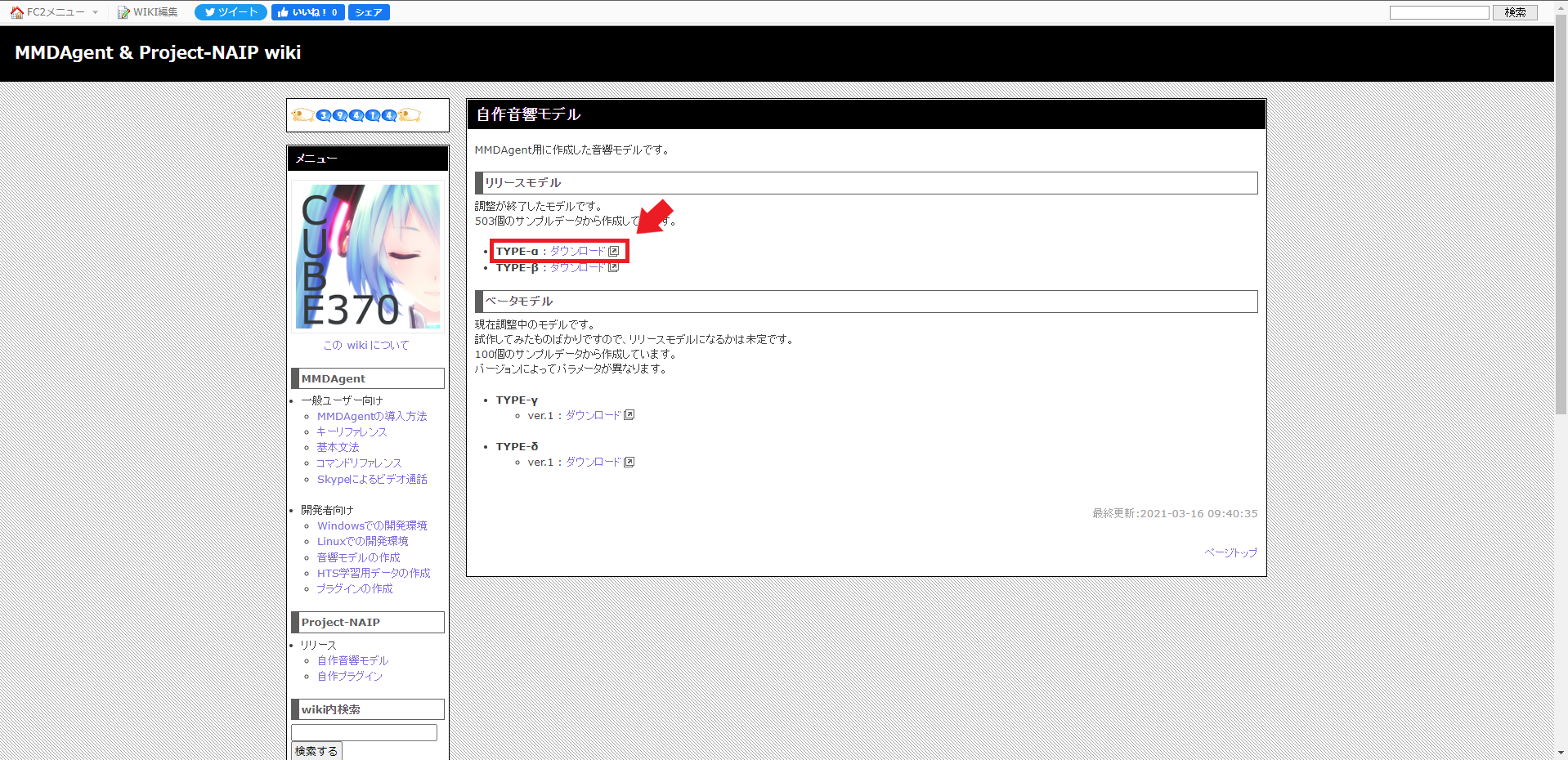Open the 基本文法 sidebar link

pos(338,447)
